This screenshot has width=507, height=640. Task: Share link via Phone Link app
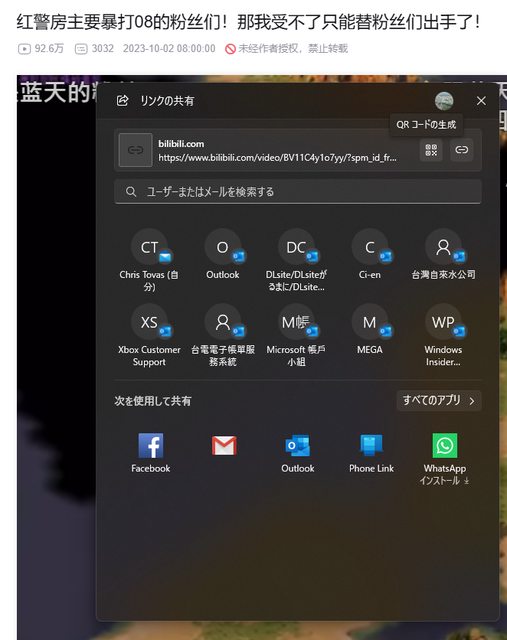(371, 453)
